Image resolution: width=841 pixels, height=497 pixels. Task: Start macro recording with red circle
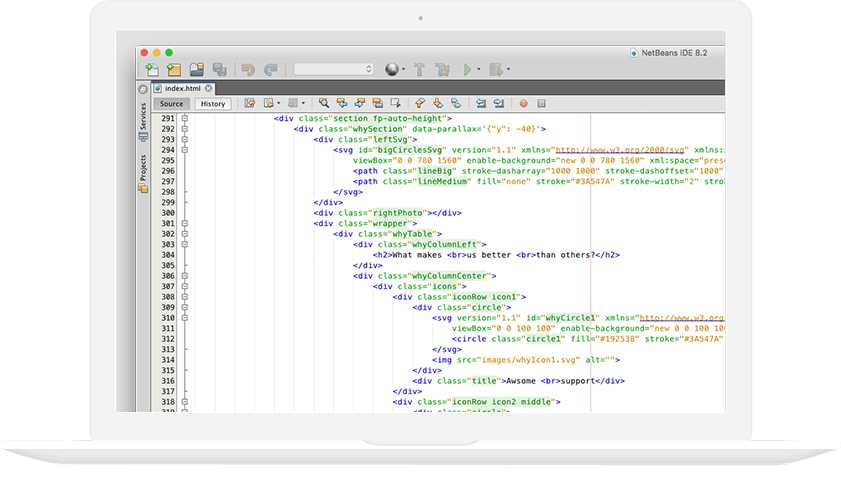523,103
